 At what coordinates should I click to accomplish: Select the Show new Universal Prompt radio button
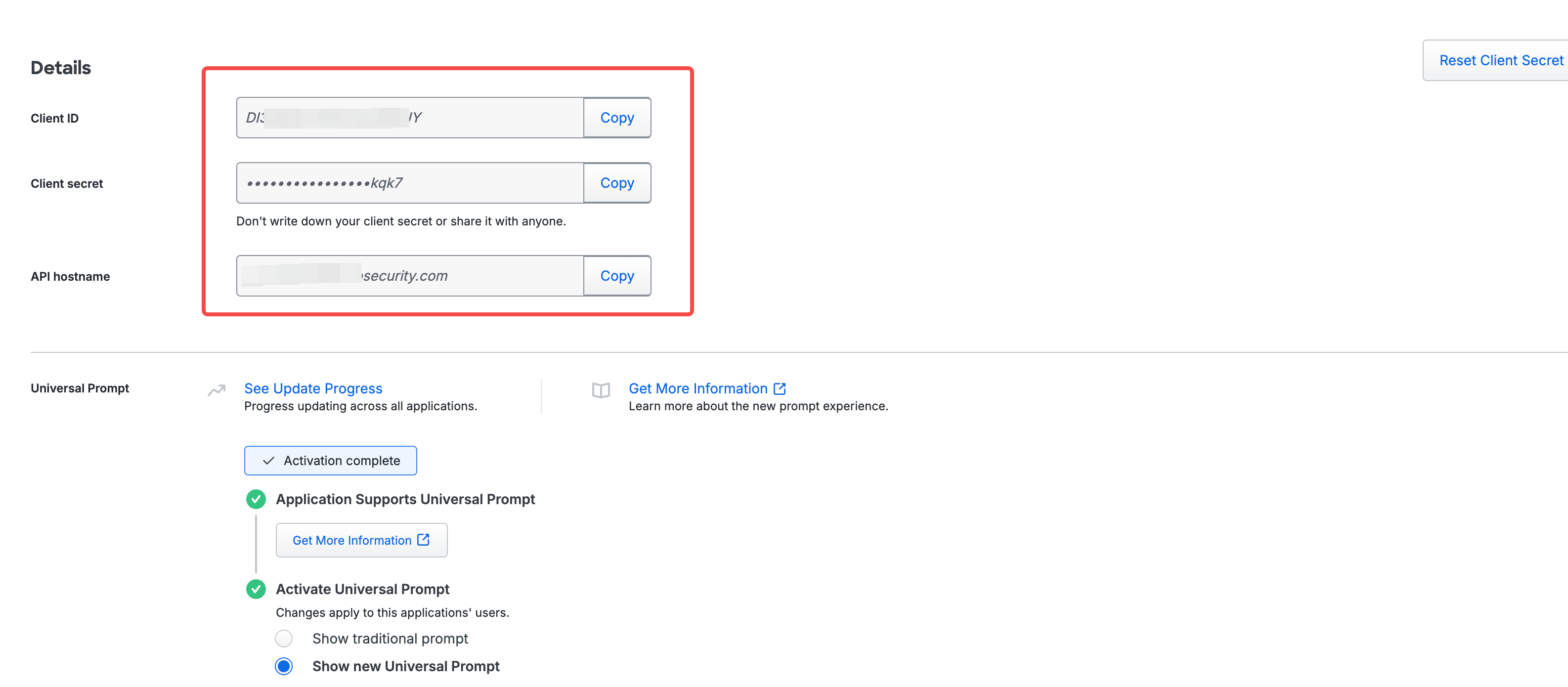(284, 666)
